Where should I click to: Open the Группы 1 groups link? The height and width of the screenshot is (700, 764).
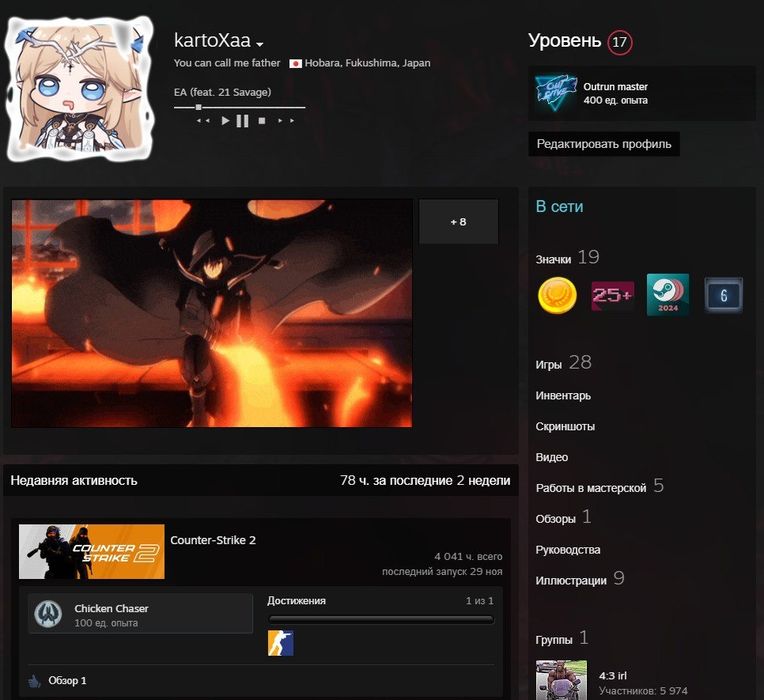[x=562, y=639]
